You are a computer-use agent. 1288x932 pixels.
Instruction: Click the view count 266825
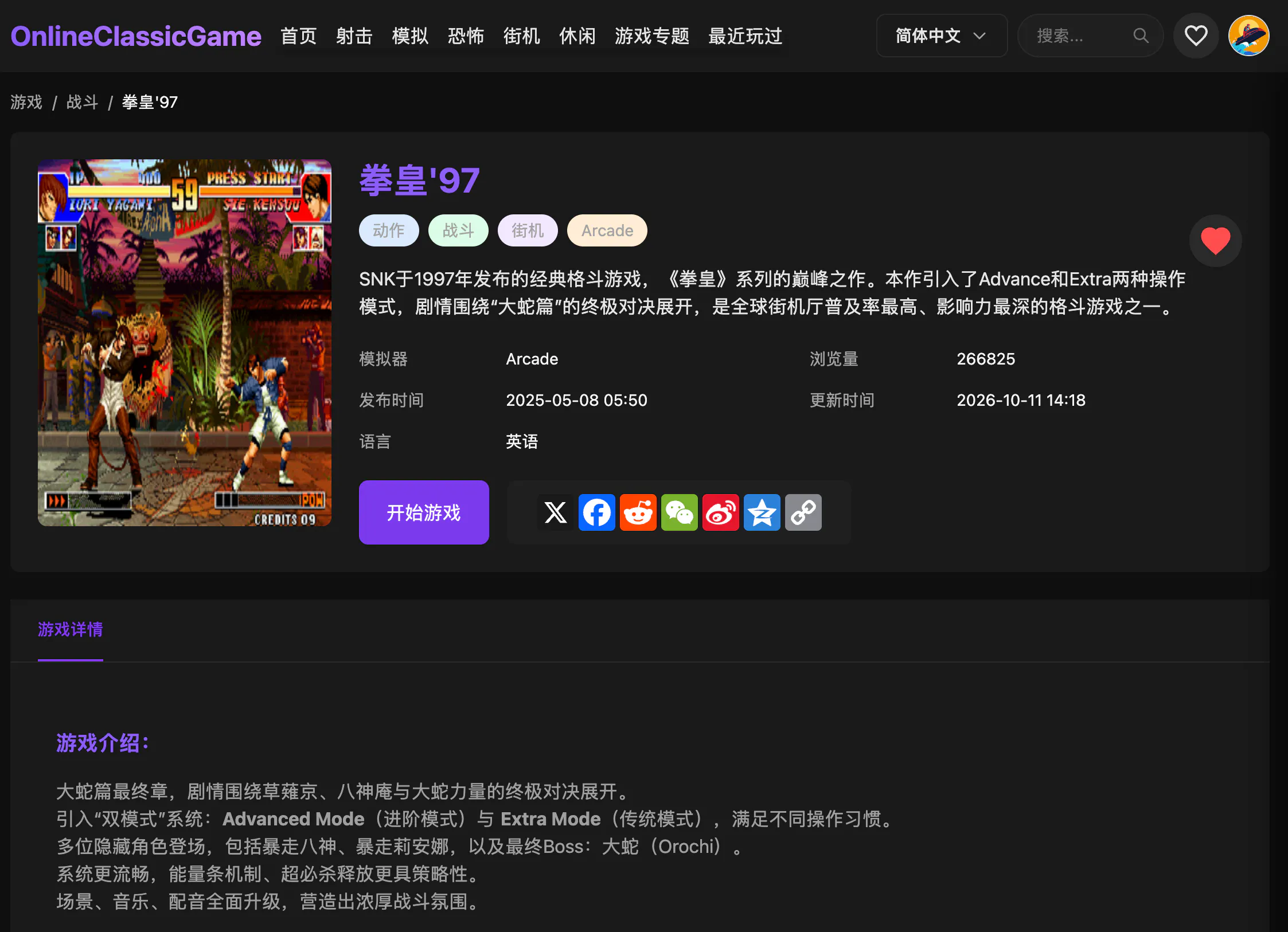click(x=986, y=359)
